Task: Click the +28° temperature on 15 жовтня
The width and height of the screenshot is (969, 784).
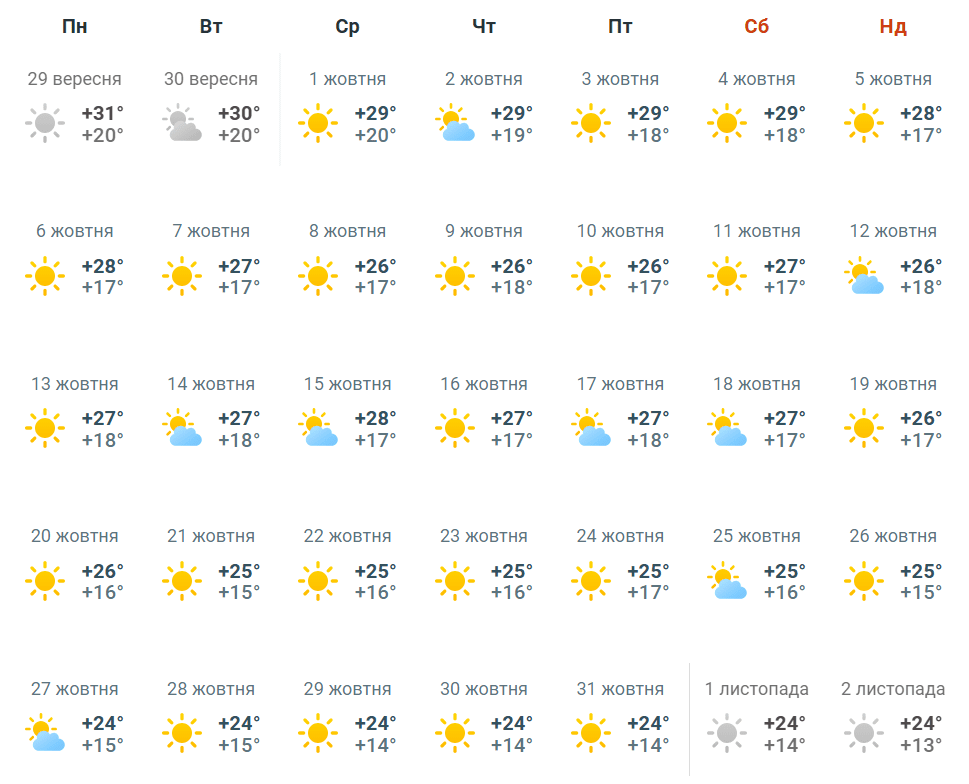Action: 376,418
